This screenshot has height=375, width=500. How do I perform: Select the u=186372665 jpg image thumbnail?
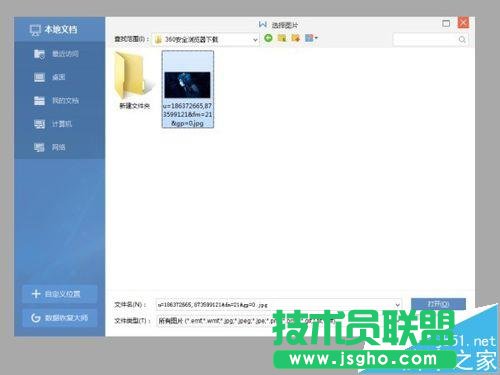coord(188,89)
